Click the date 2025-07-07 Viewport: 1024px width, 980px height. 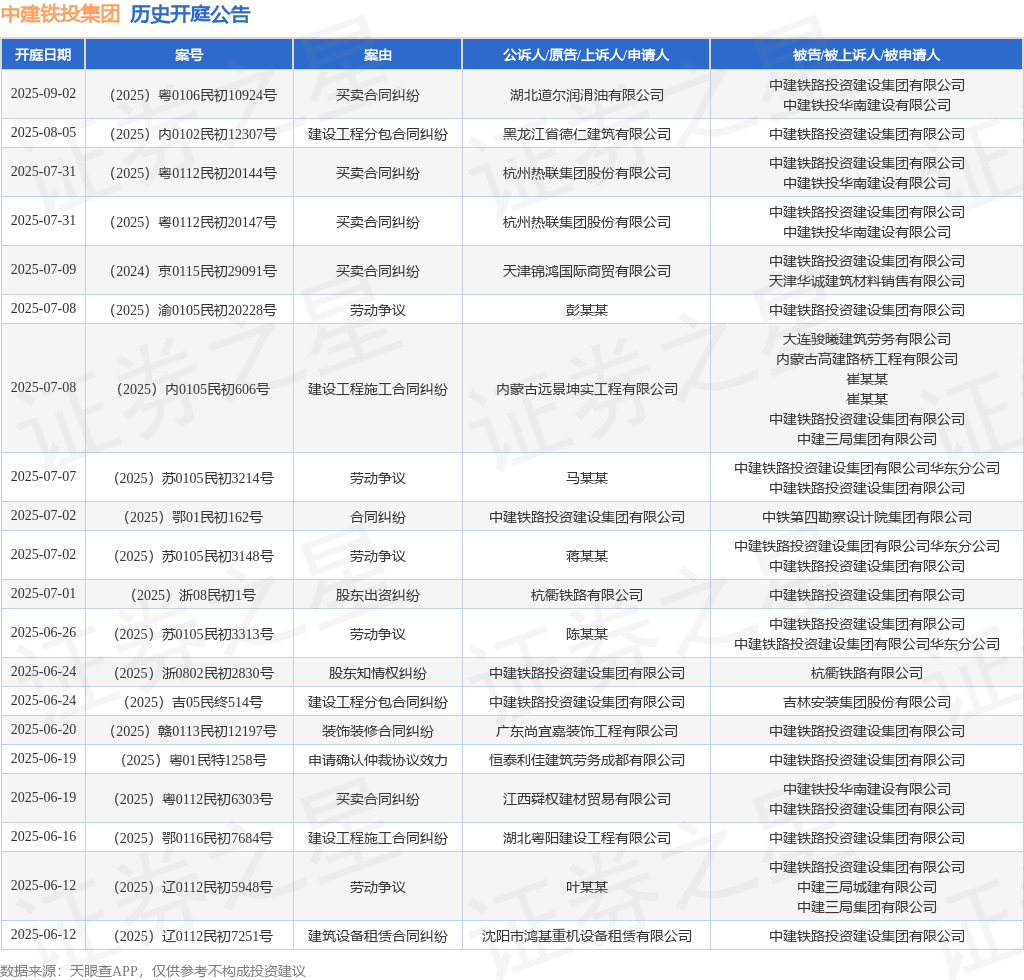pyautogui.click(x=43, y=476)
